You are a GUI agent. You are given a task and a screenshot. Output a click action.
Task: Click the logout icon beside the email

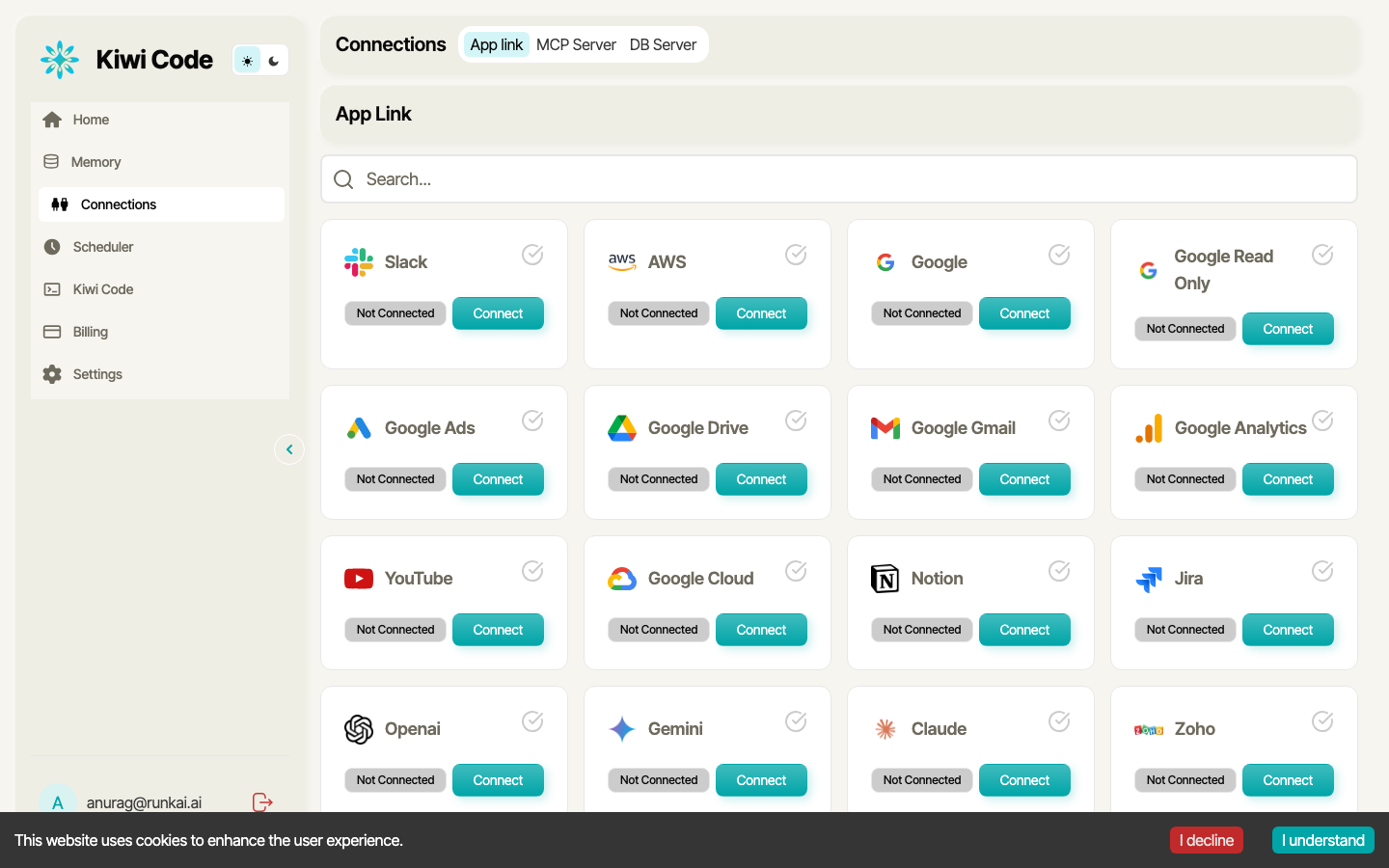click(x=262, y=802)
